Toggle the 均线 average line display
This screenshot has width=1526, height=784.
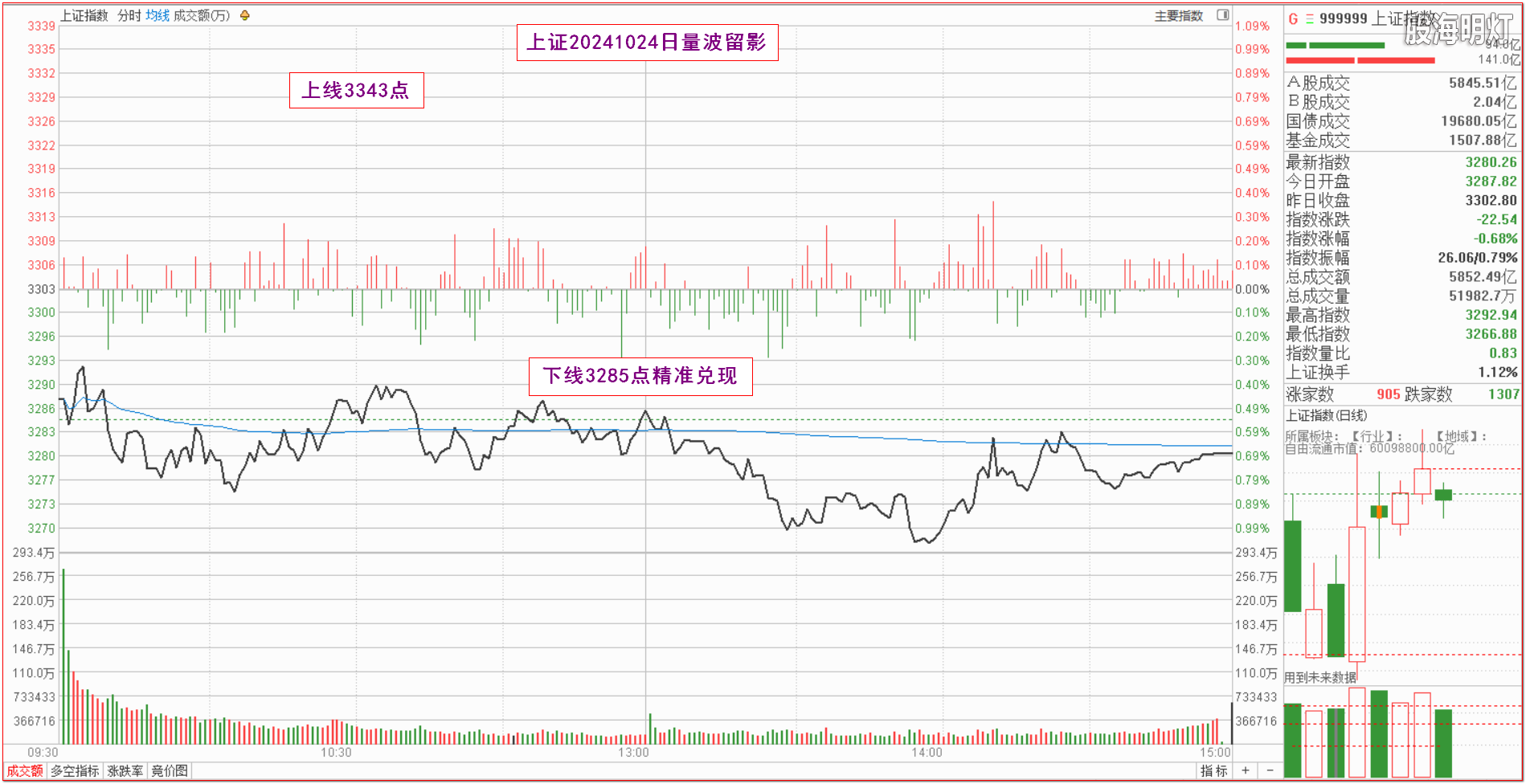coord(158,15)
